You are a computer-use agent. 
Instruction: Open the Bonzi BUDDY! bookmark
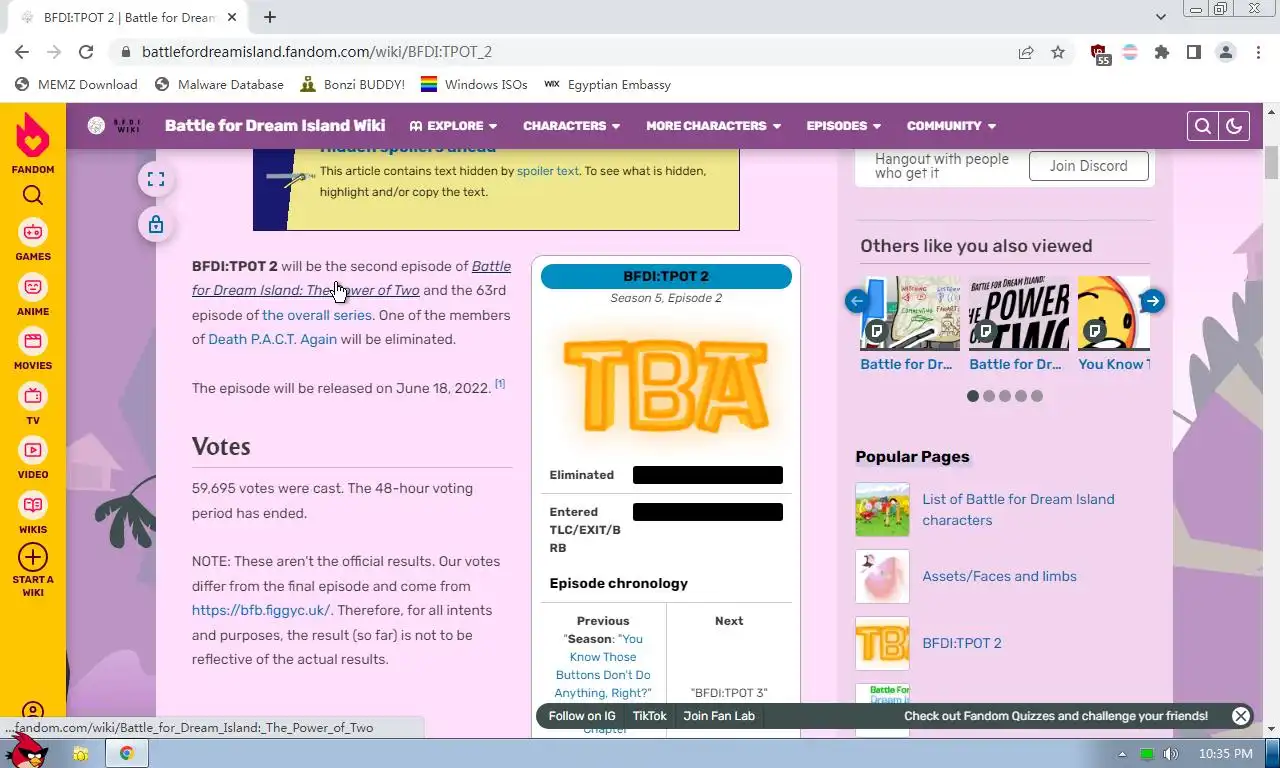click(x=352, y=85)
